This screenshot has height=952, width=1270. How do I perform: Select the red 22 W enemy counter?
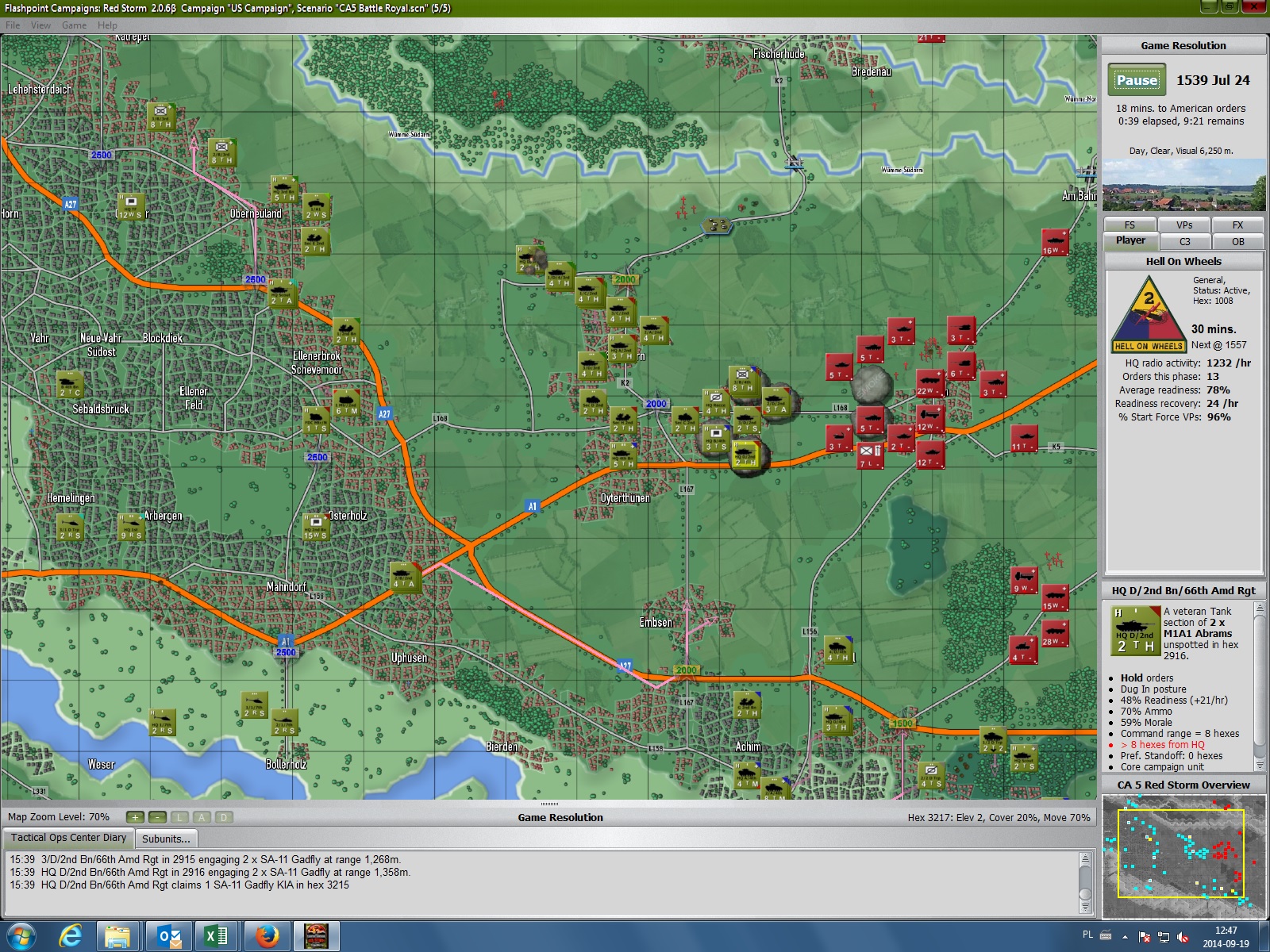(x=929, y=383)
